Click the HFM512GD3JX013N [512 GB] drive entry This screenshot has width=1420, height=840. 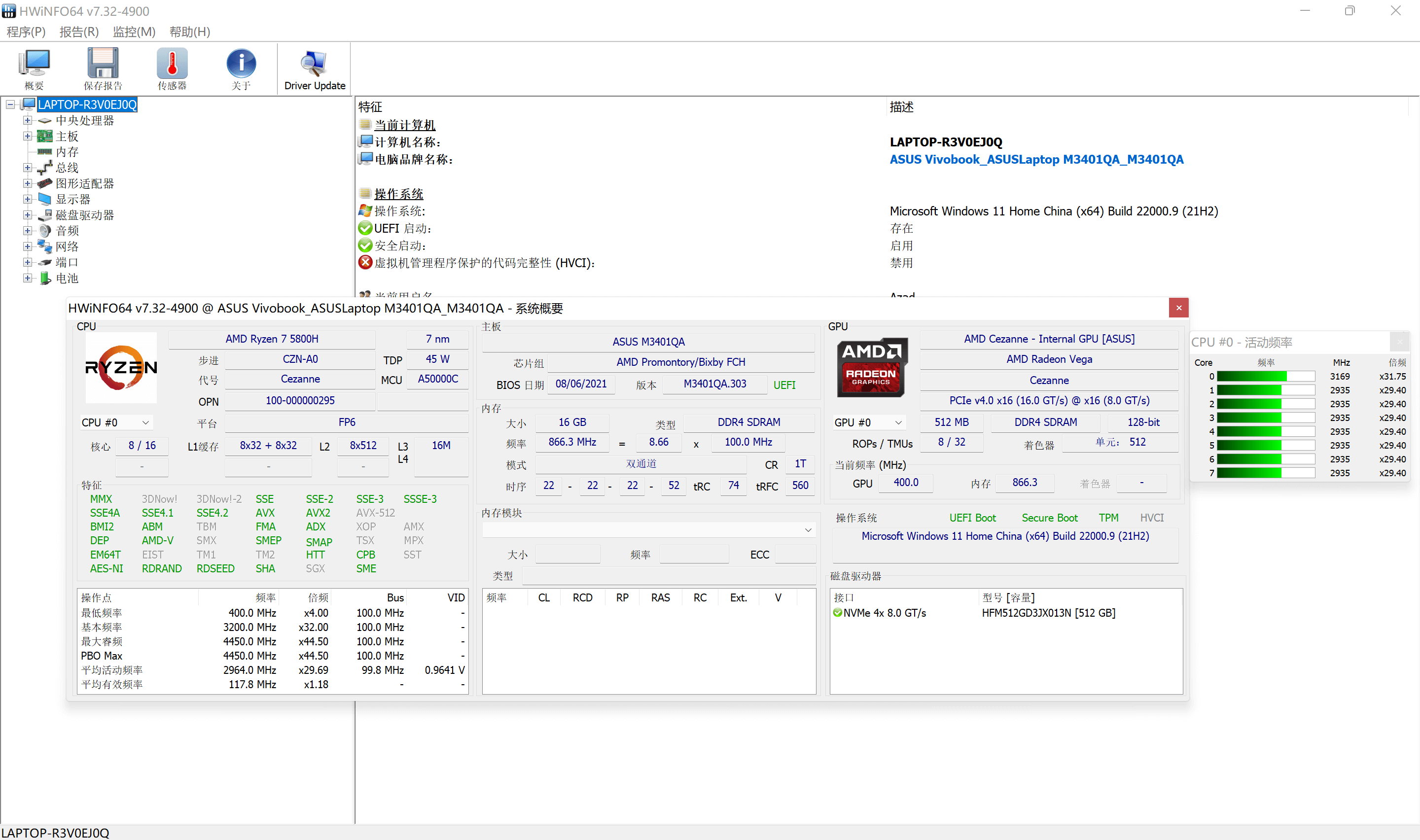(x=1048, y=613)
